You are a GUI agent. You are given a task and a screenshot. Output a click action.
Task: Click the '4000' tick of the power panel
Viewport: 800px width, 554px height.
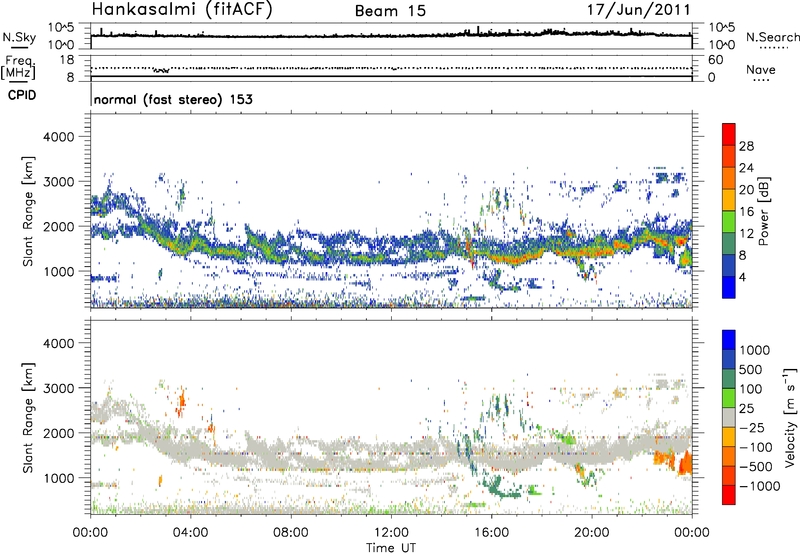(59, 137)
